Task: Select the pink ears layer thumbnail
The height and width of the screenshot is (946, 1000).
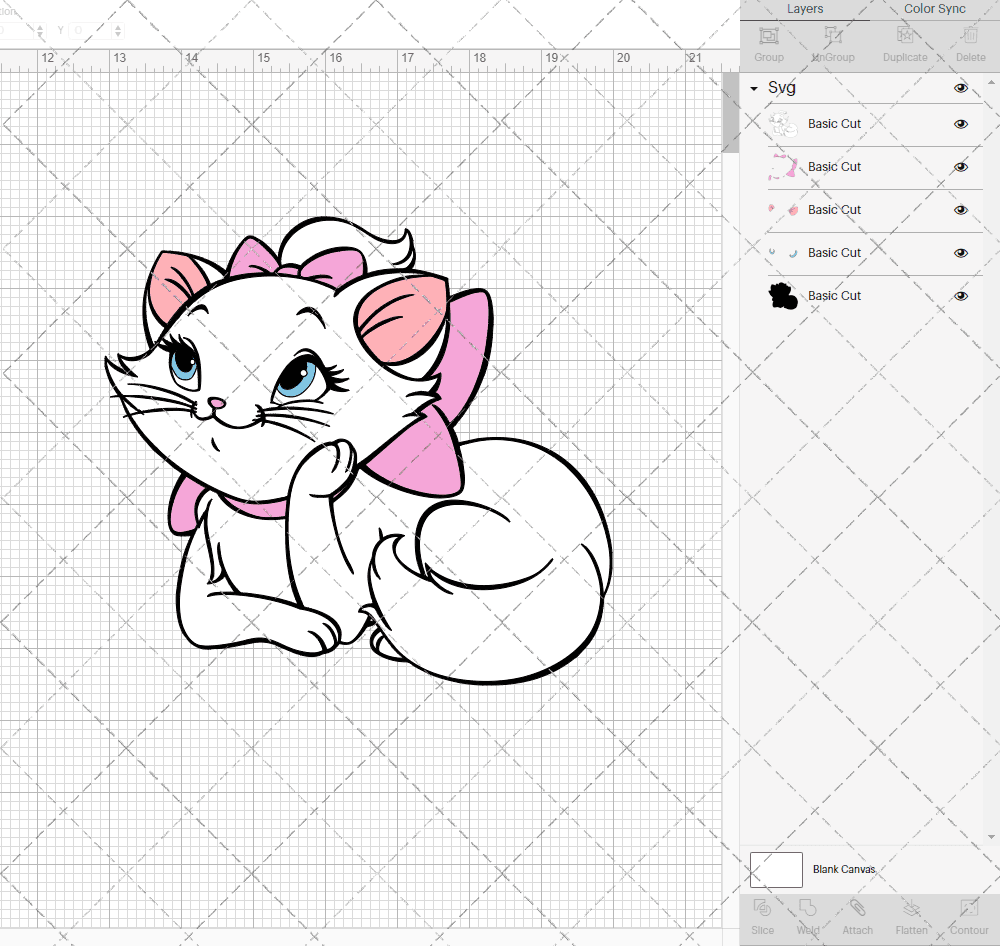Action: (783, 210)
